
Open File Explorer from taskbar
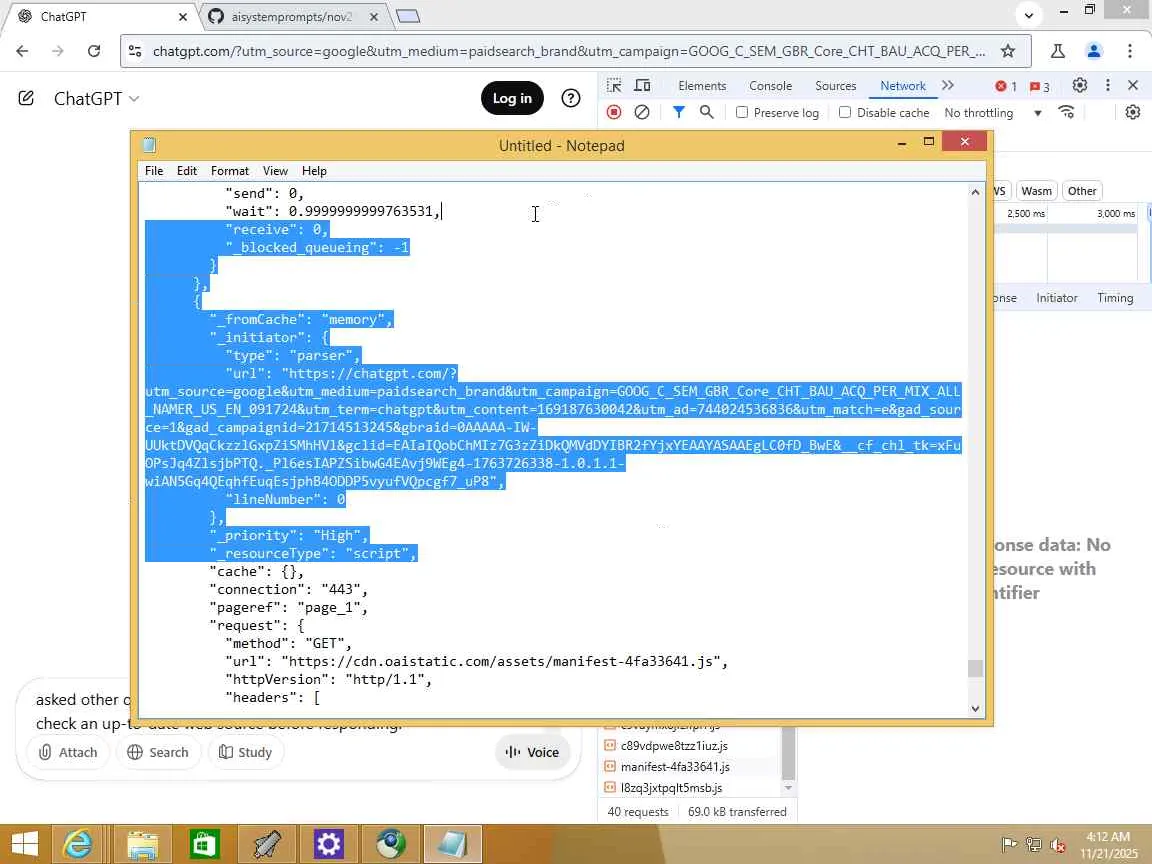[x=143, y=844]
